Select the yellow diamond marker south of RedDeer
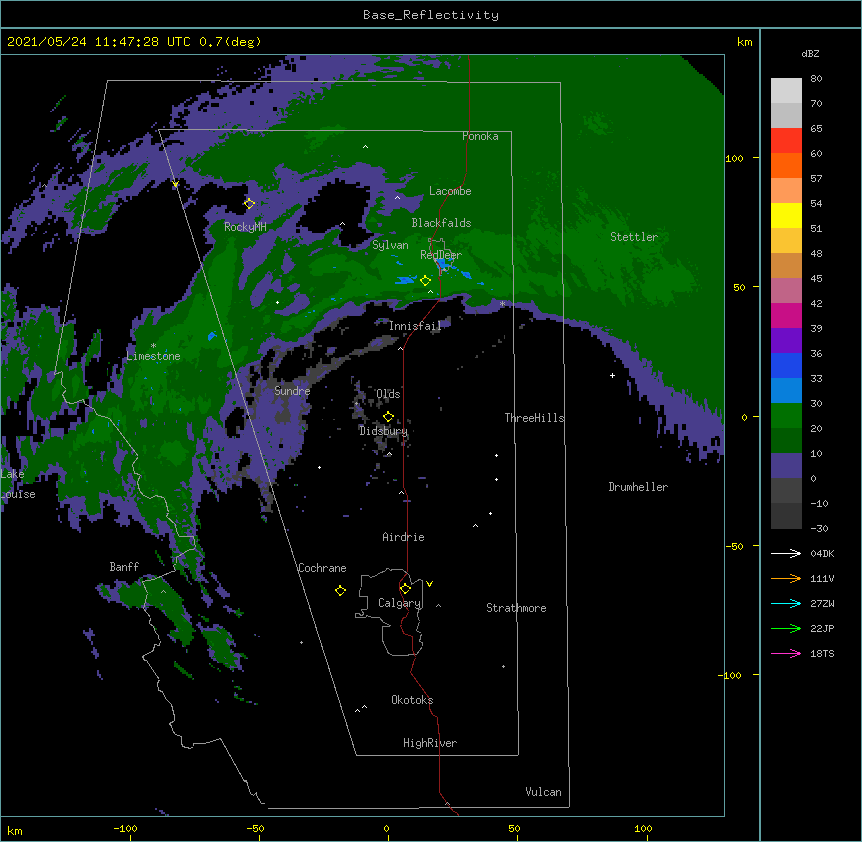The width and height of the screenshot is (862, 842). tap(425, 280)
